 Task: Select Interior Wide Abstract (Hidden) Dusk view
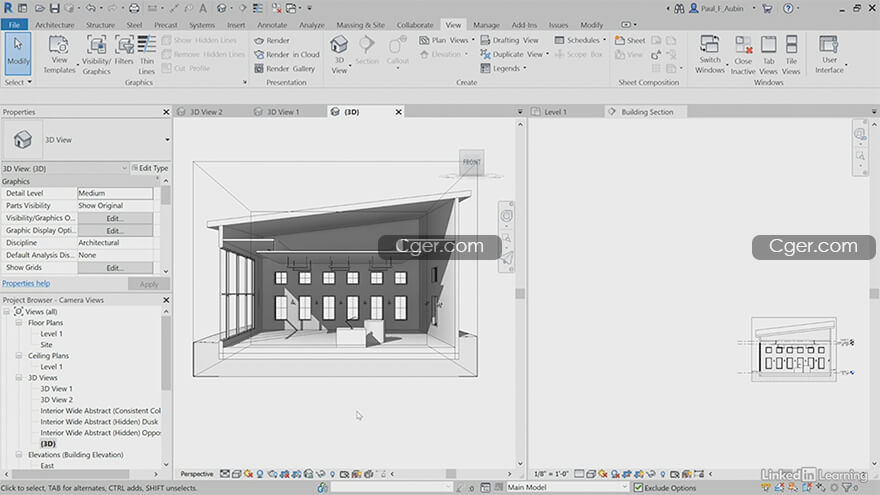point(99,421)
